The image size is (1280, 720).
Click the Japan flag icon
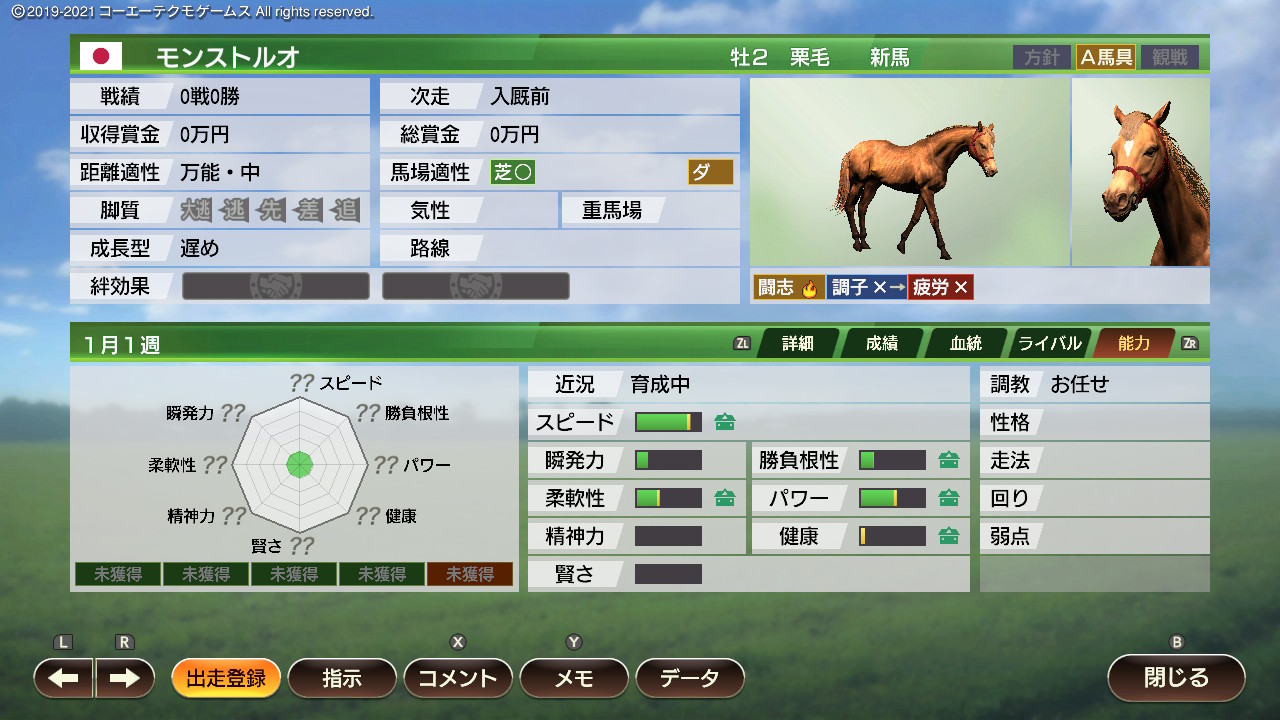click(101, 57)
